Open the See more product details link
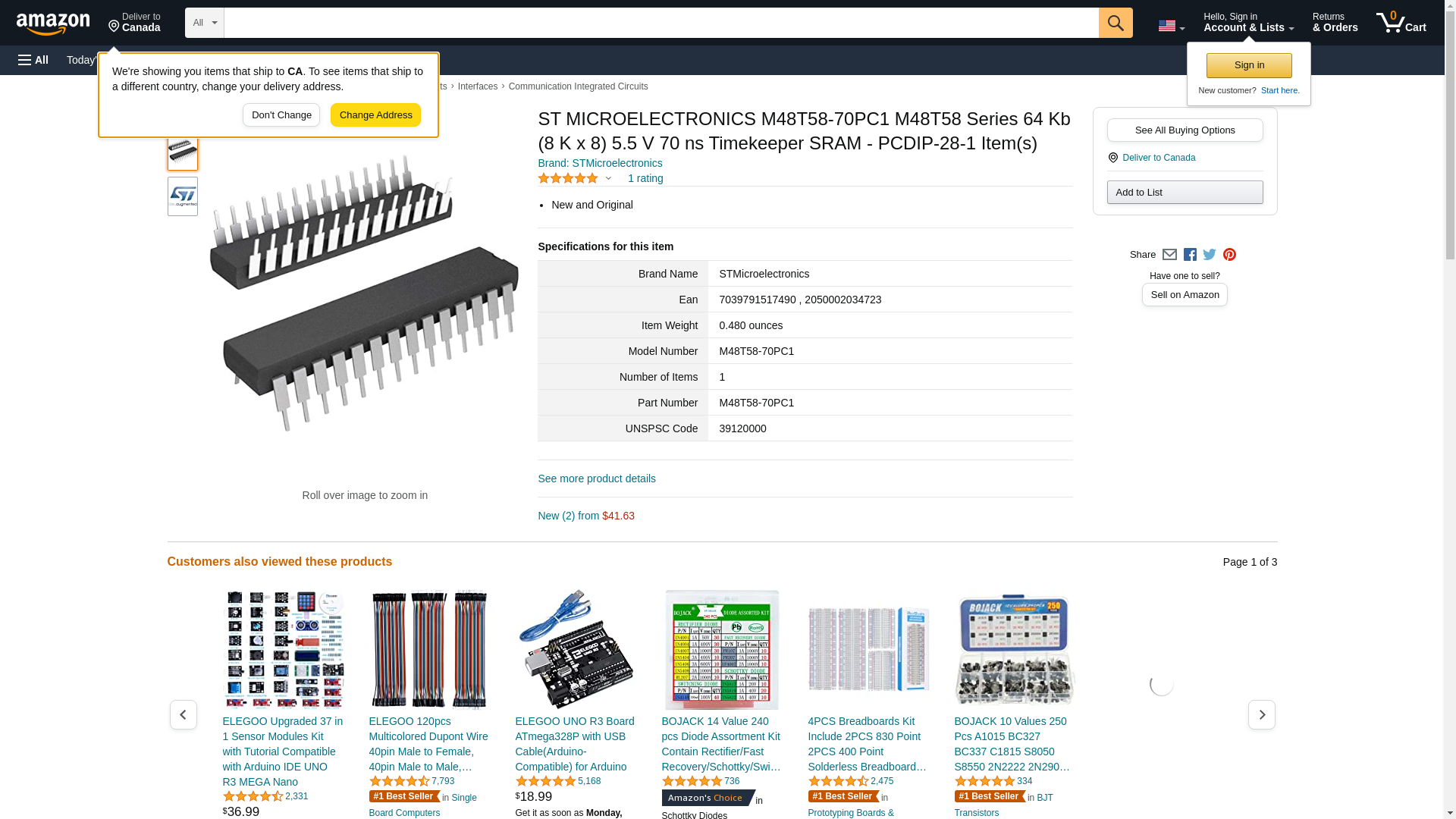 click(x=597, y=479)
